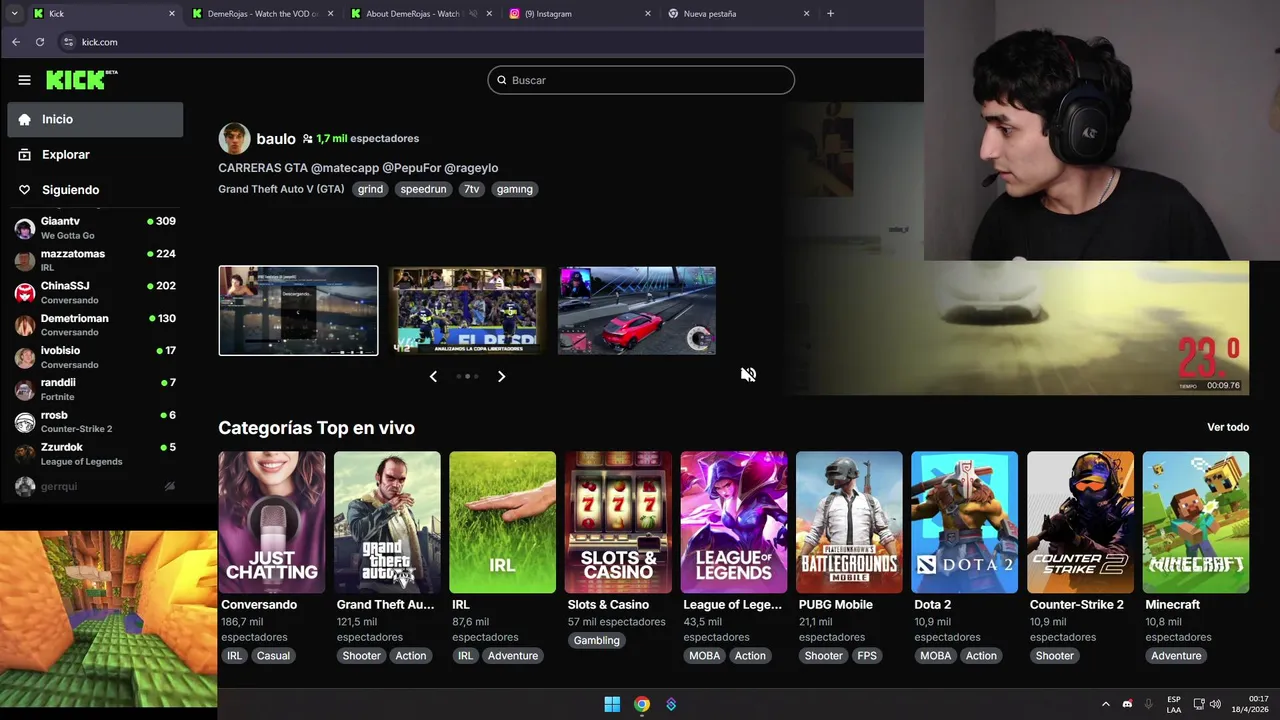Open the hamburger menu beside Kick logo
The image size is (1280, 720).
tap(24, 80)
